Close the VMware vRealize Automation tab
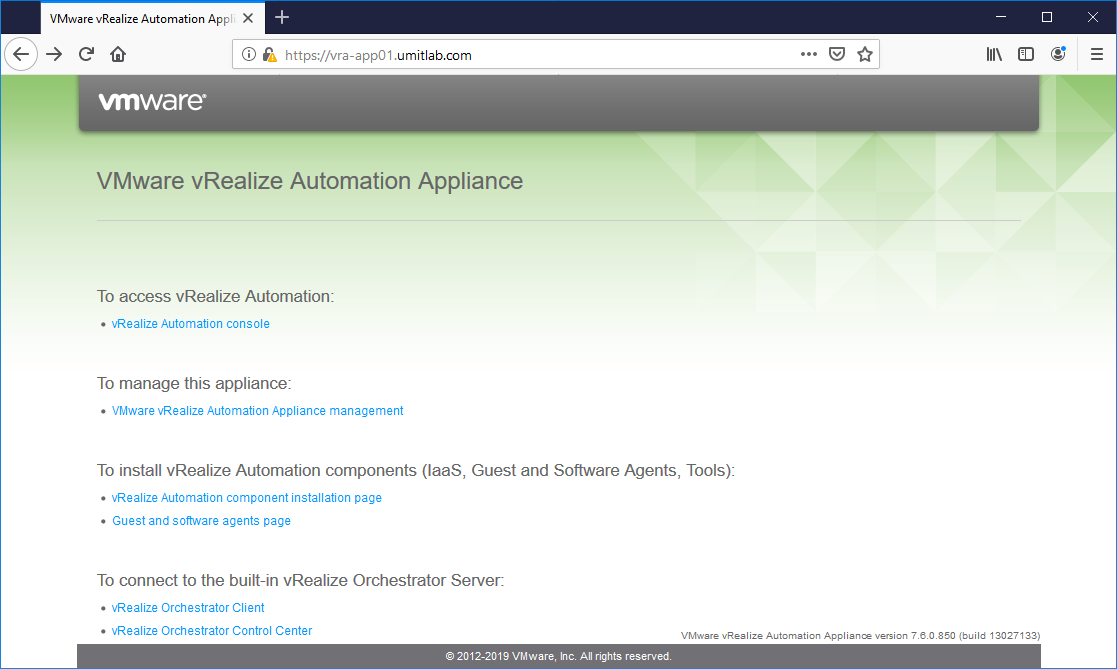 [x=248, y=18]
